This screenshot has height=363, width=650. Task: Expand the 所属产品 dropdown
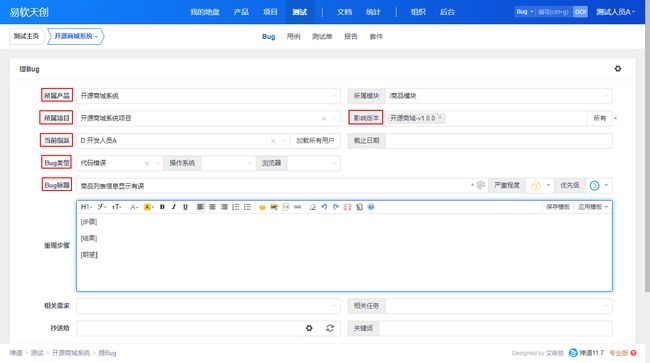(x=208, y=96)
